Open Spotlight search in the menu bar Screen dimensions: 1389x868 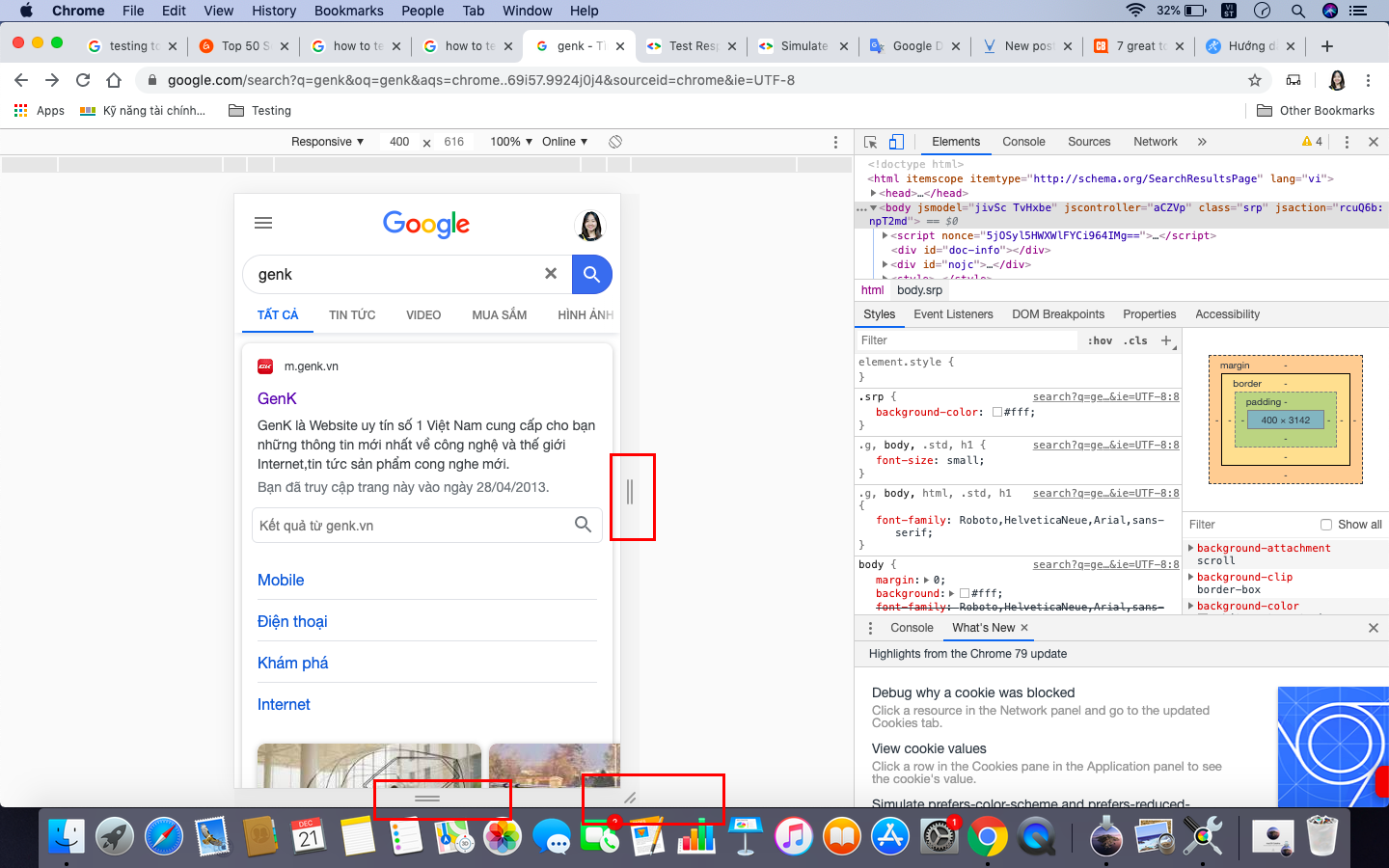(x=1298, y=11)
